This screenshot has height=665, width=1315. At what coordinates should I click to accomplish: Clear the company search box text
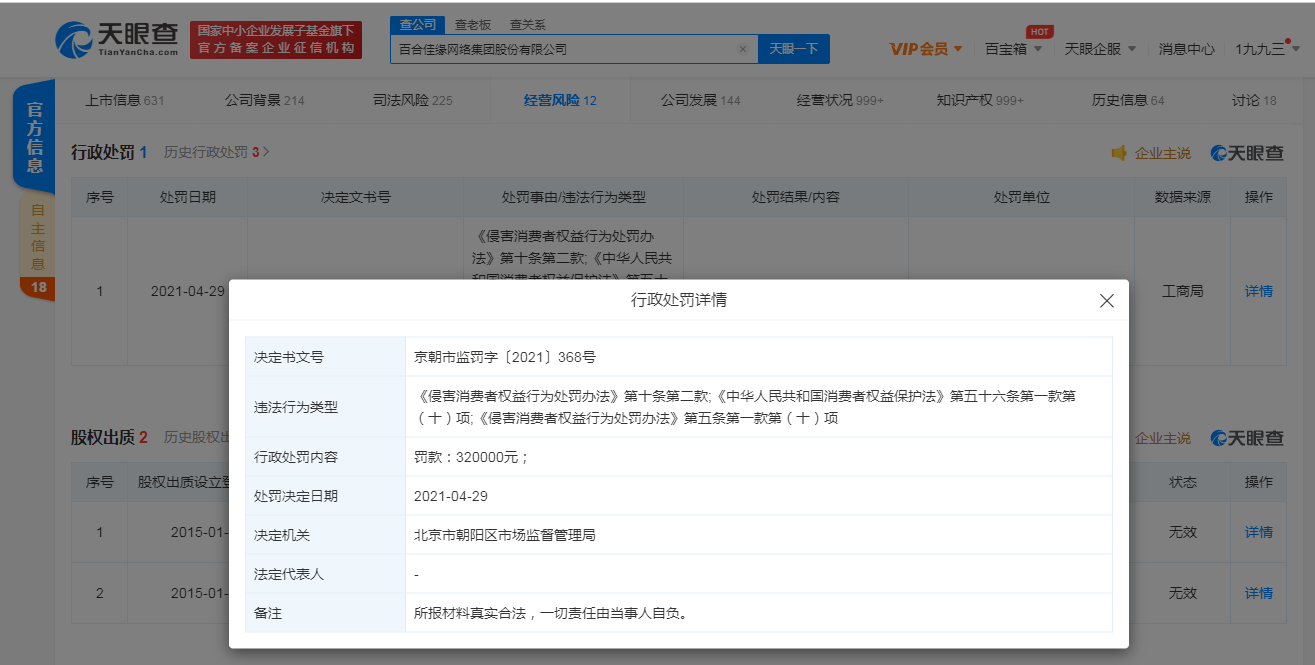[742, 48]
